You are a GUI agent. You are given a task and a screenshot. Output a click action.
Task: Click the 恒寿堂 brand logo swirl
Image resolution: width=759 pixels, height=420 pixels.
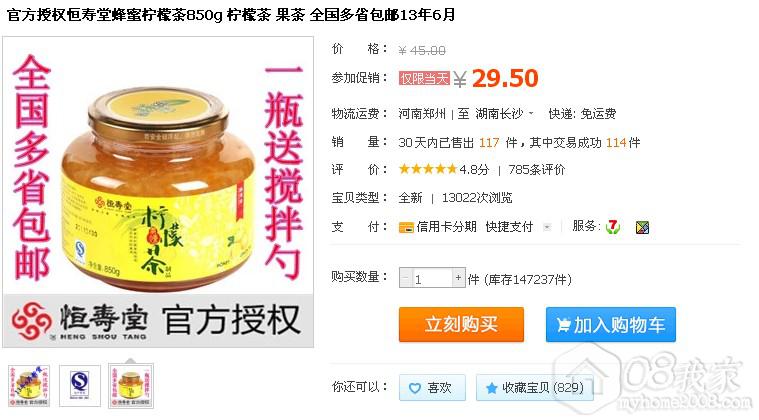coord(32,321)
